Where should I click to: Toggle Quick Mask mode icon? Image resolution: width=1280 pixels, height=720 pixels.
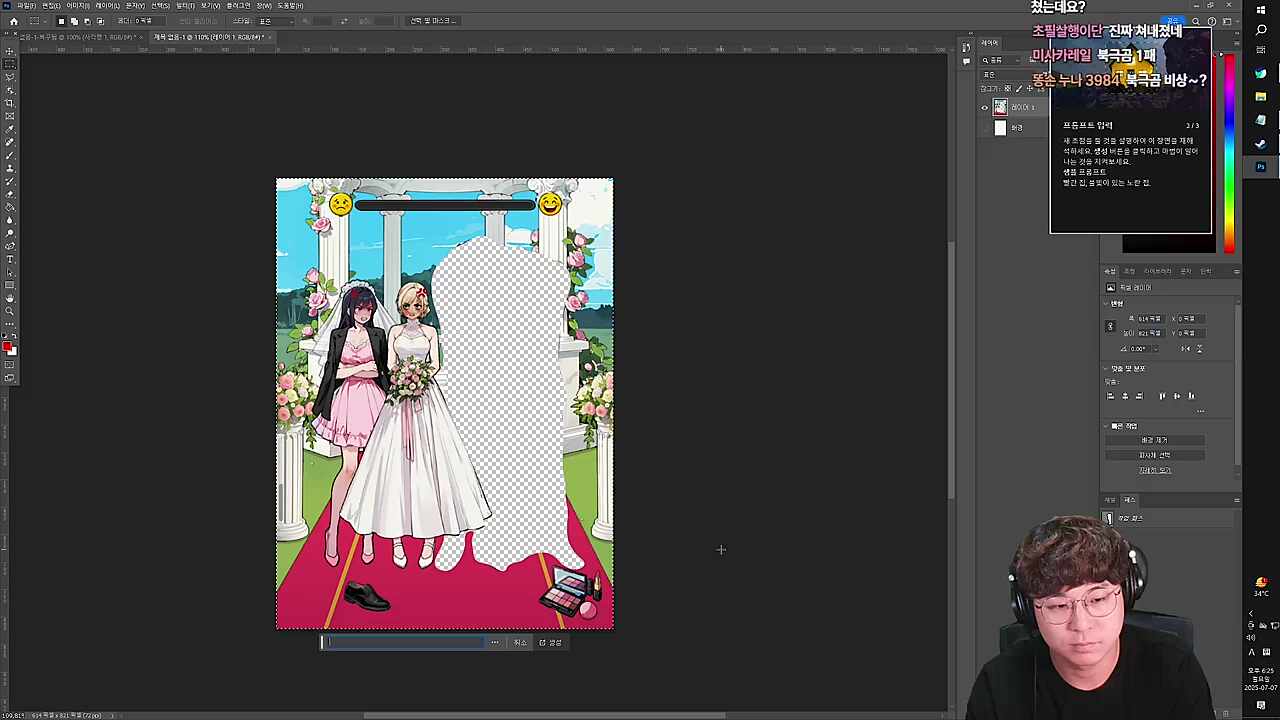[x=10, y=365]
